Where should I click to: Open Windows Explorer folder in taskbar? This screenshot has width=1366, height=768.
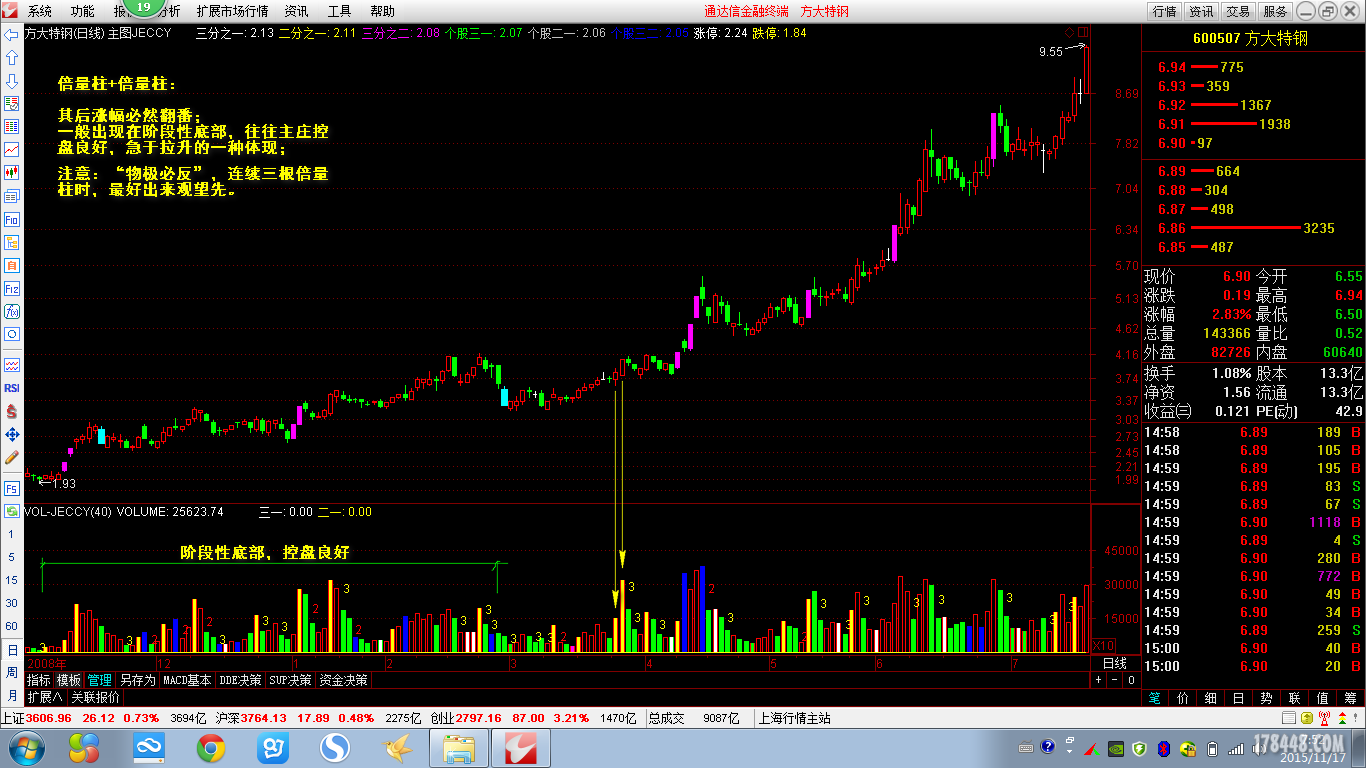[x=459, y=748]
